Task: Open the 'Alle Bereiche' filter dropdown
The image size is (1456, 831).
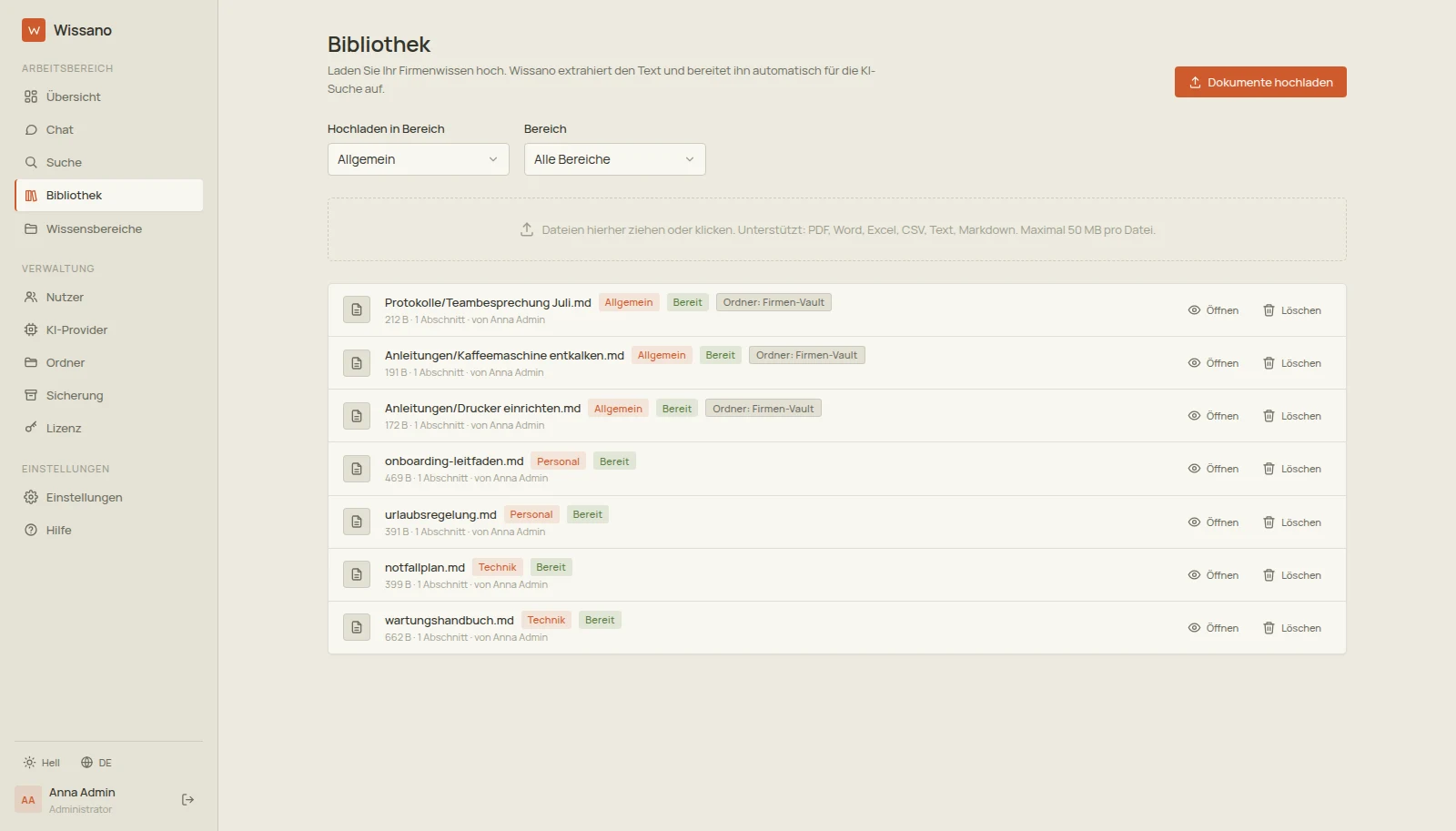Action: point(614,159)
